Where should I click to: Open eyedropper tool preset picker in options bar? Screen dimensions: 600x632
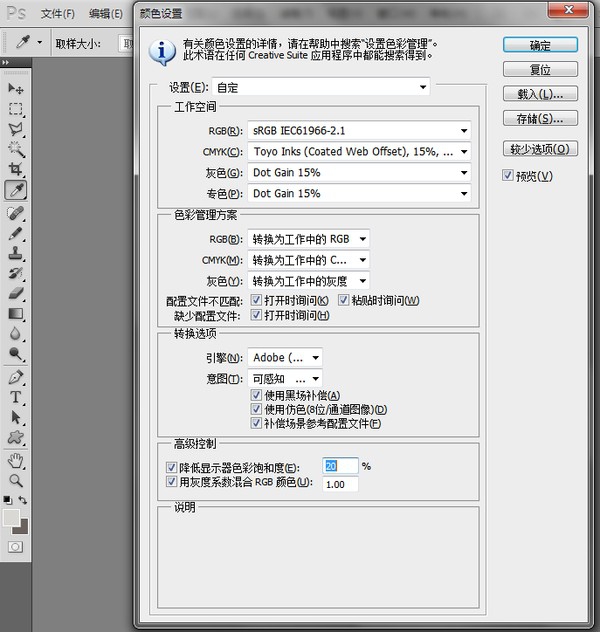coord(39,42)
